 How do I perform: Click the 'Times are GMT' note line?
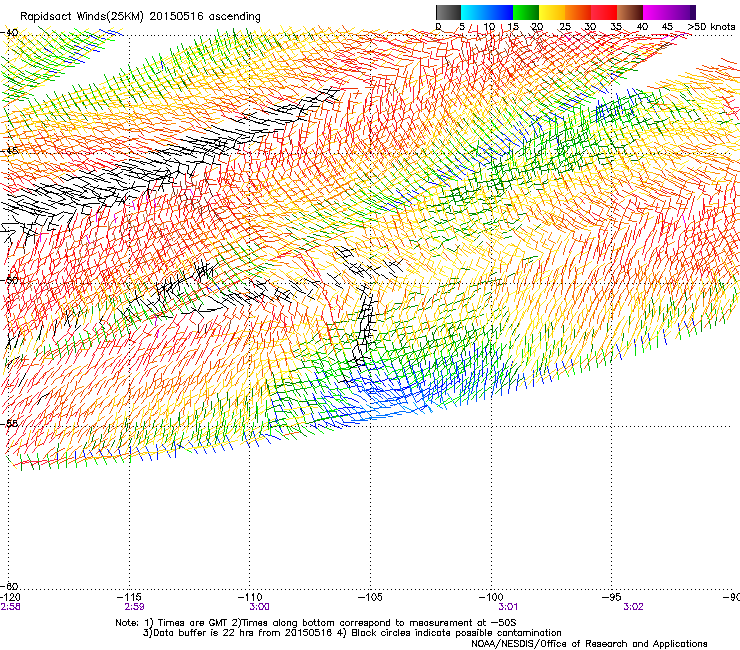[x=316, y=623]
